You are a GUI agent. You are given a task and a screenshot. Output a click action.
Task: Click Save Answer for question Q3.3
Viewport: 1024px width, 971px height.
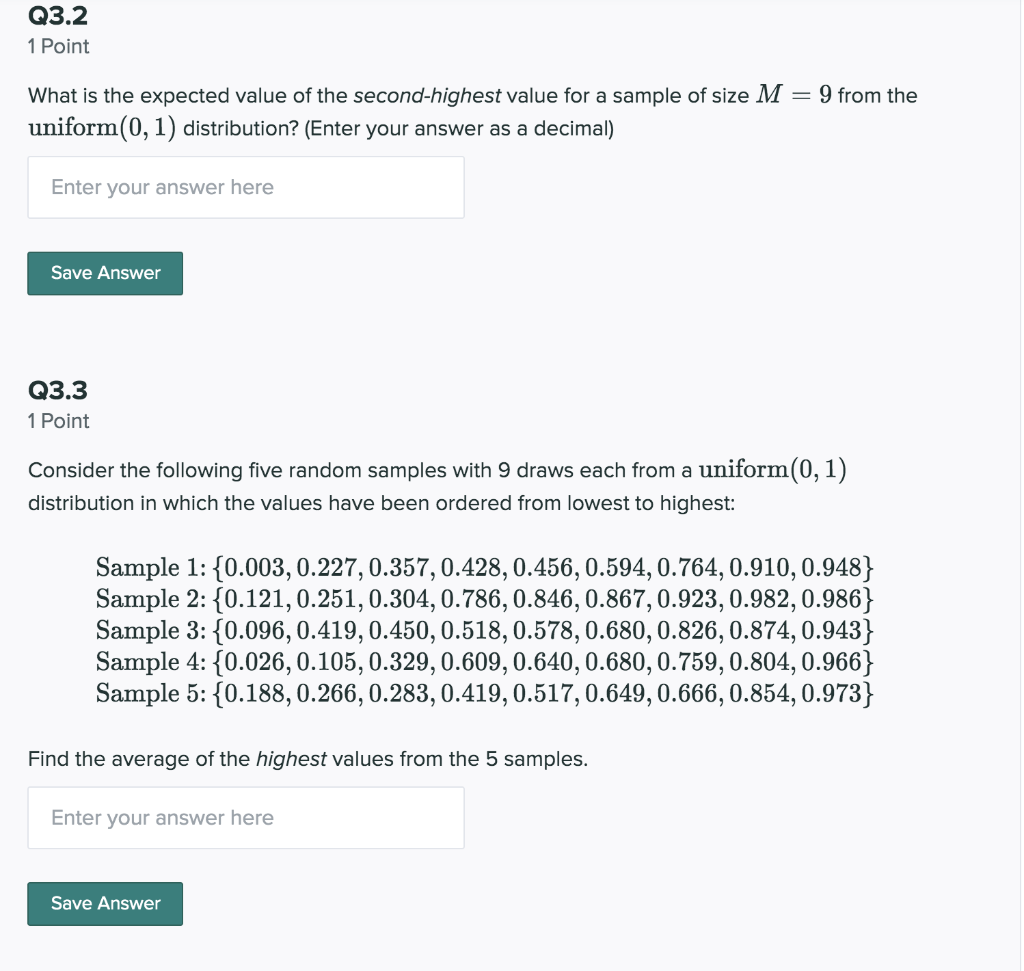pyautogui.click(x=104, y=903)
